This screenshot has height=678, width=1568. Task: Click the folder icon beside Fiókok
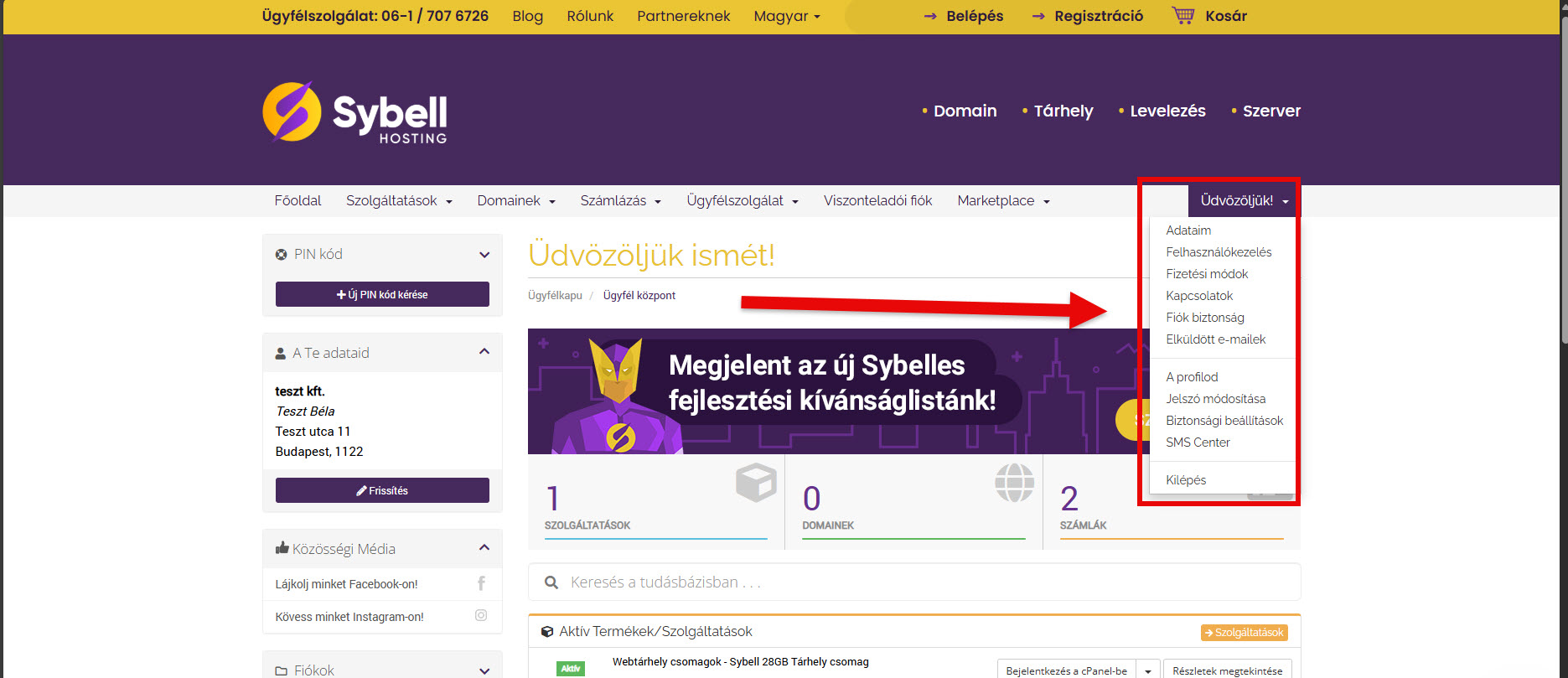282,670
